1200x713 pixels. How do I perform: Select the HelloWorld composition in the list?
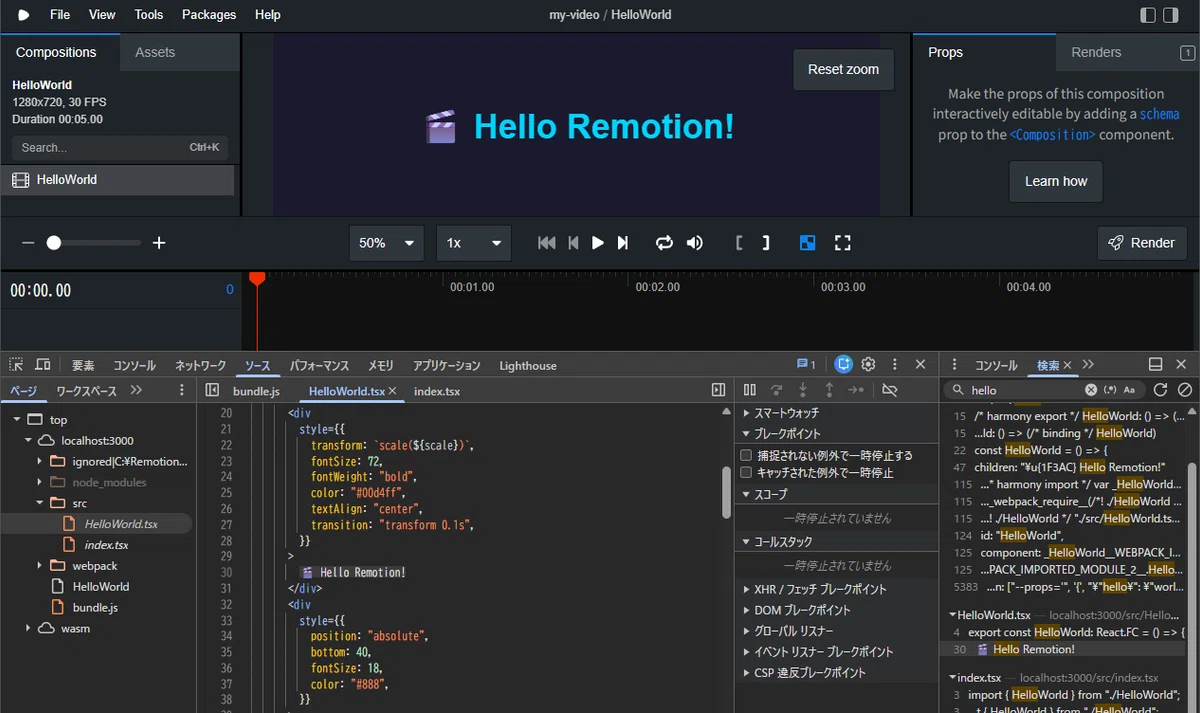(118, 180)
